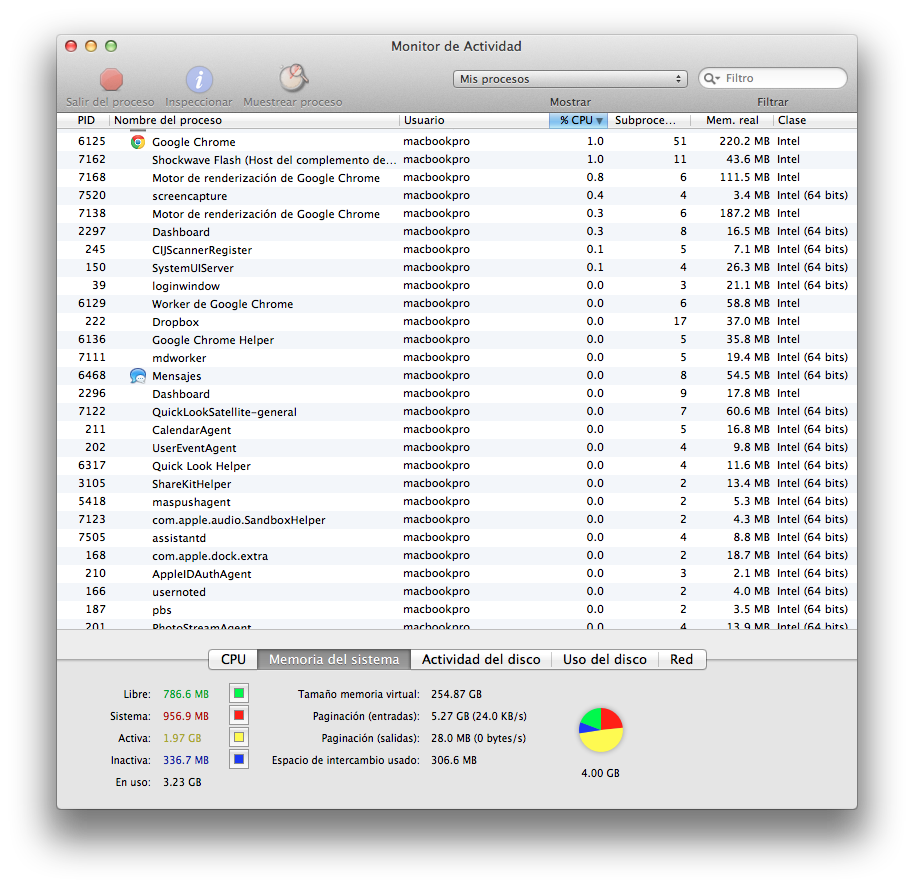
Task: Select the CIJScannerRegister process
Action: pos(457,250)
